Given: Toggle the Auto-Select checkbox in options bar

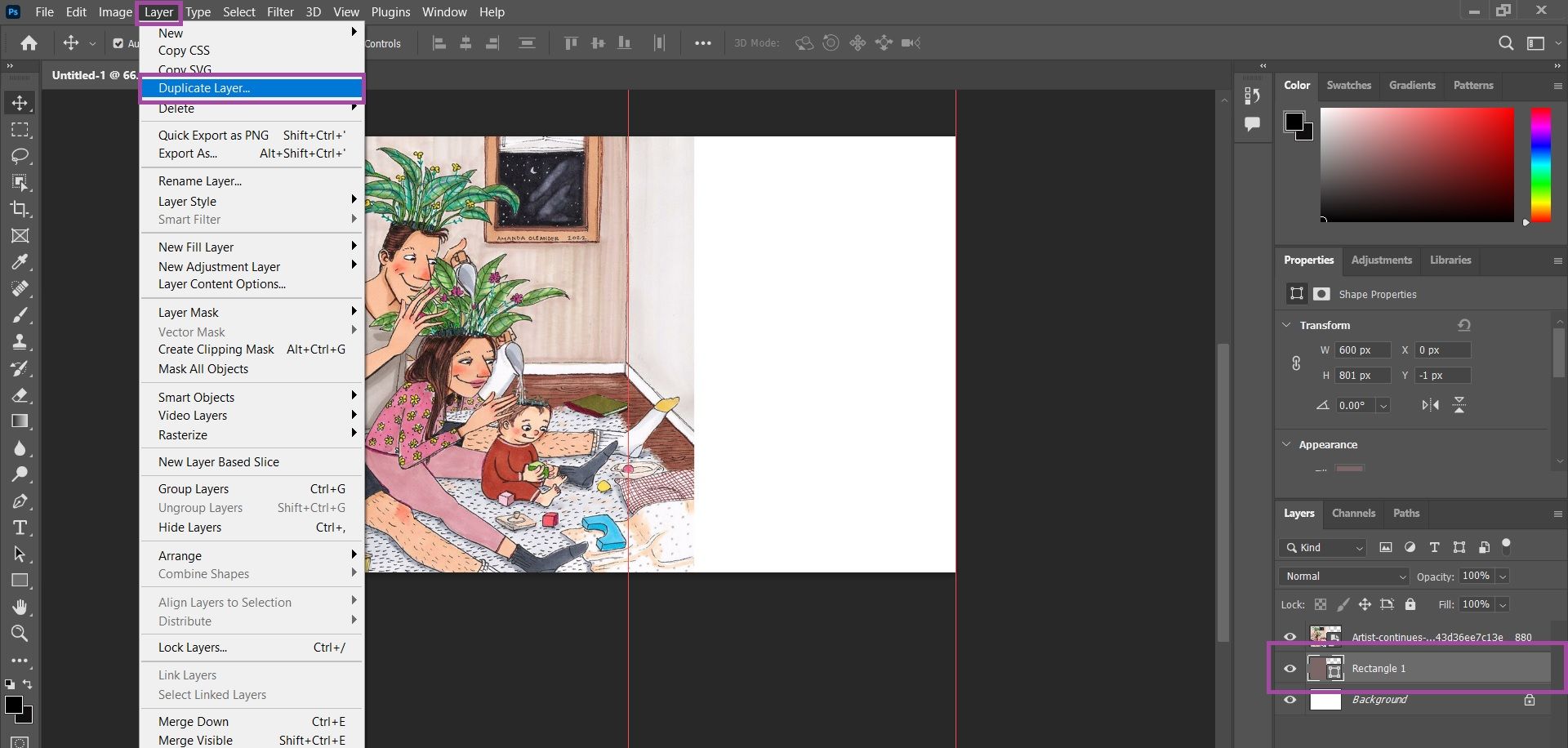Looking at the screenshot, I should (118, 43).
